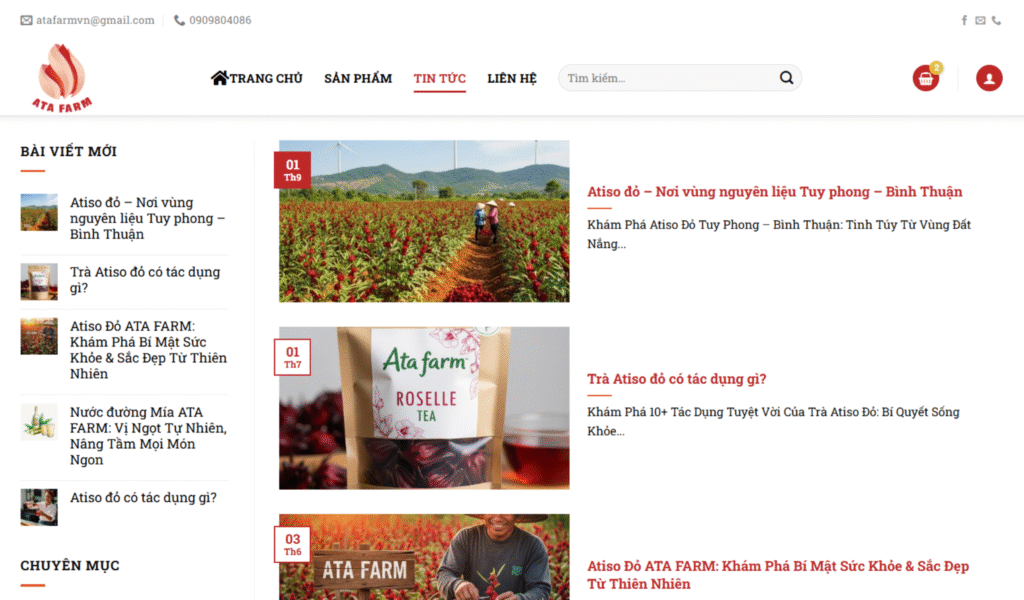Open article title "Trà Atiso đỏ có tác dụng gì?"
The image size is (1024, 600).
676,379
